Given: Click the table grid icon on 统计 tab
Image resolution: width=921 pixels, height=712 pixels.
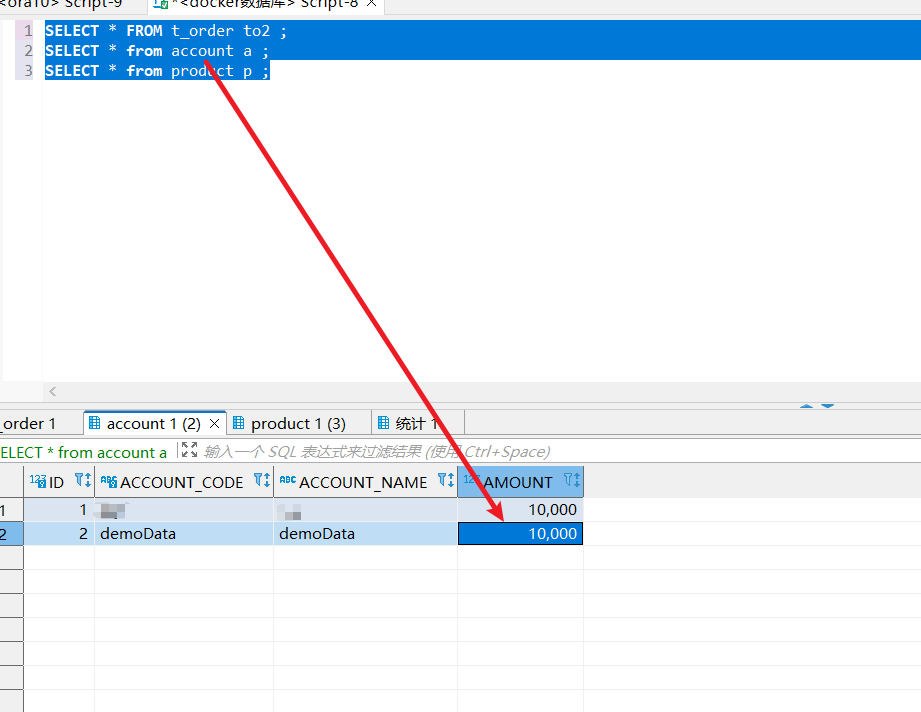Looking at the screenshot, I should point(383,423).
